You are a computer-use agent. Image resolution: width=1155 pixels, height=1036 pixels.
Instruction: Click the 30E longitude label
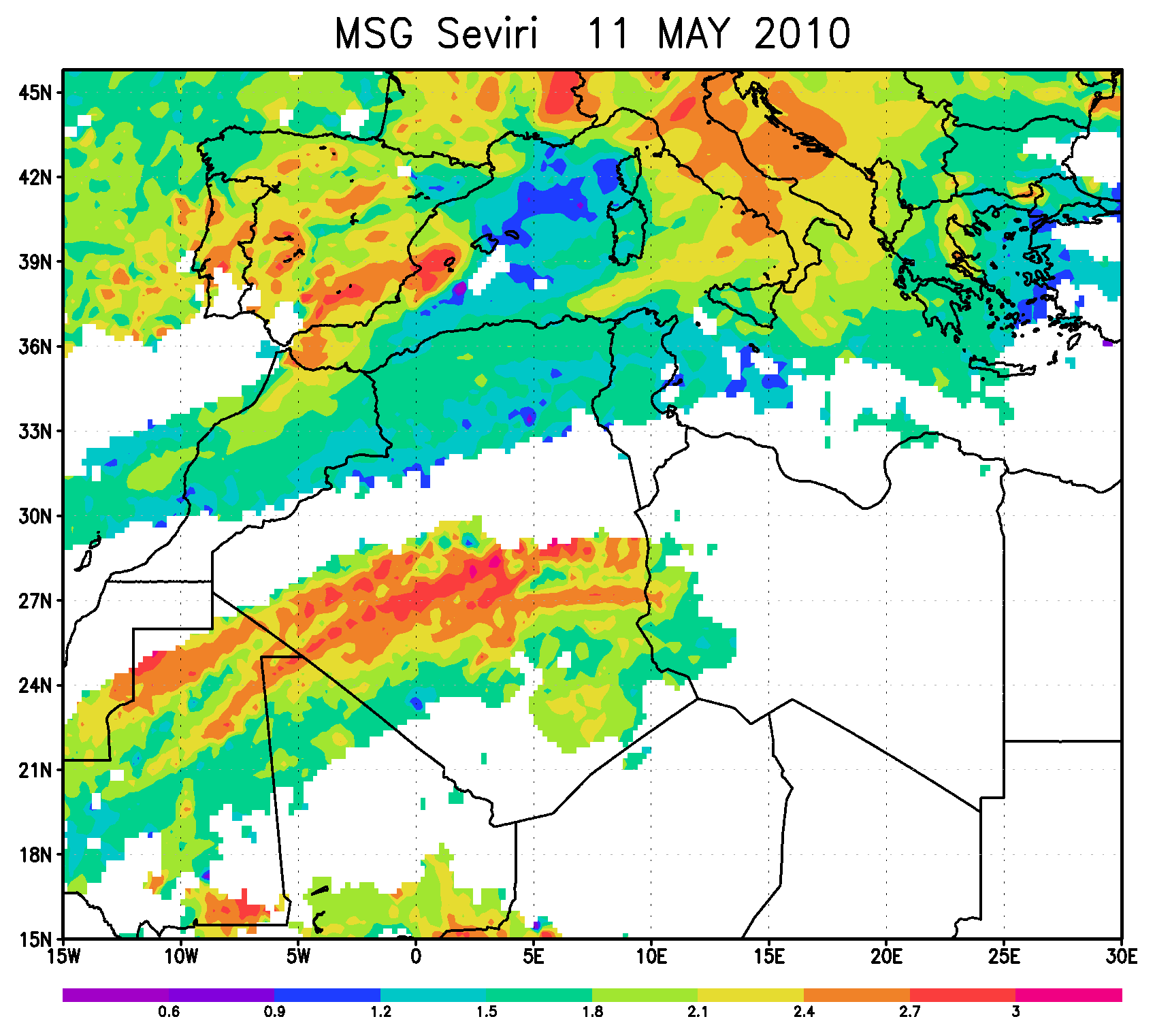(x=1122, y=957)
